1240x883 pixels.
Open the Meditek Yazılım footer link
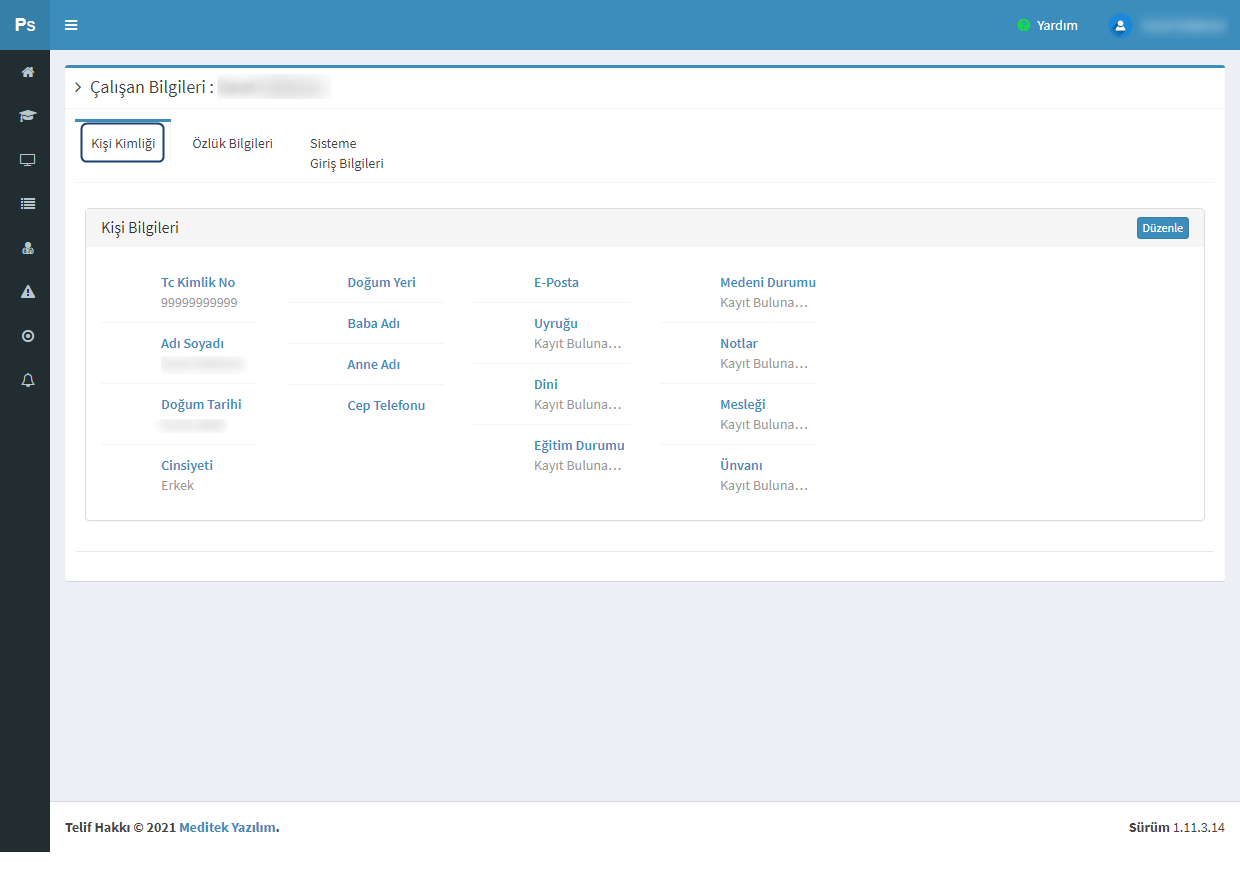pyautogui.click(x=227, y=827)
